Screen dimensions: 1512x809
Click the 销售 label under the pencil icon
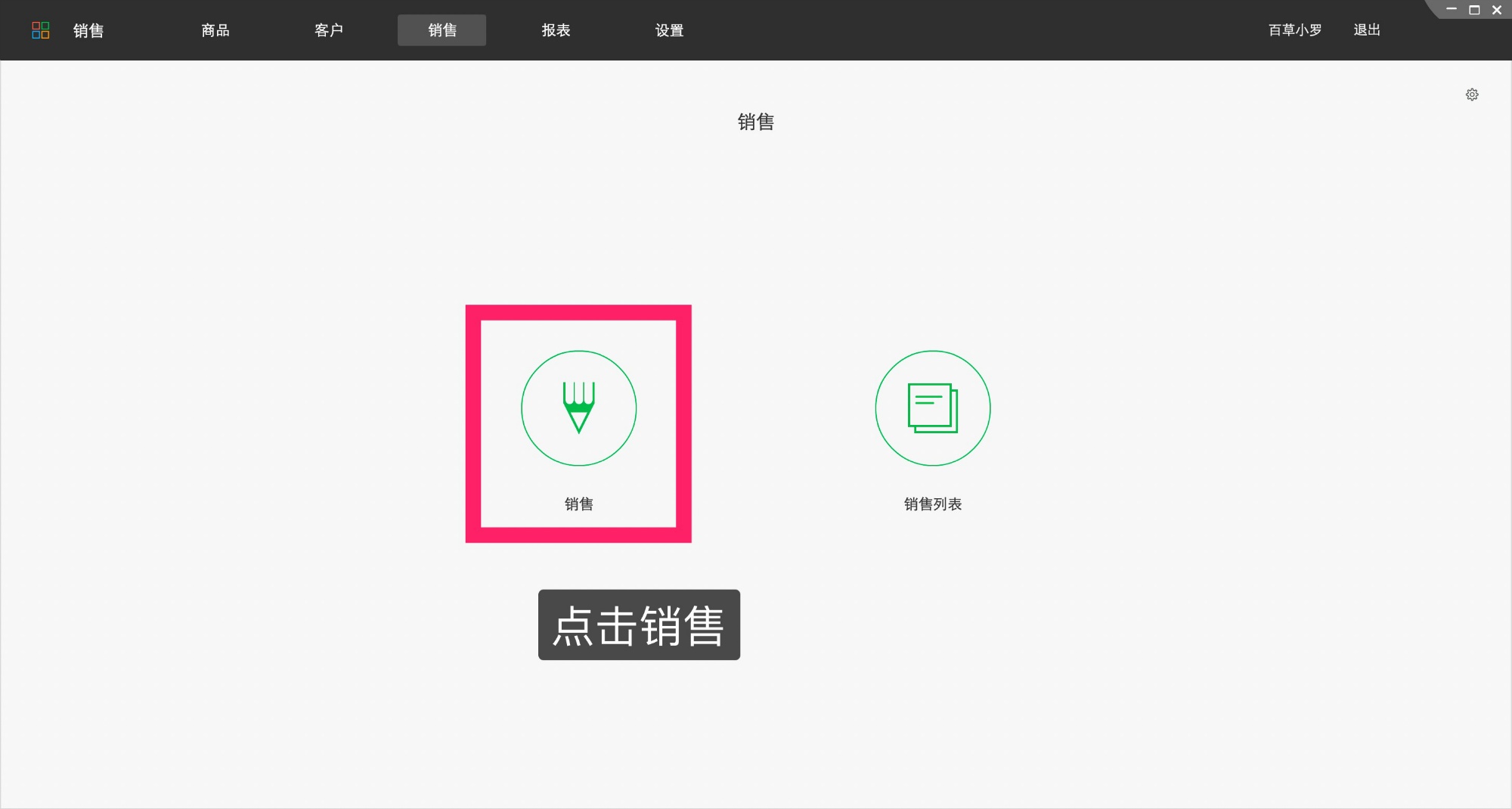click(578, 504)
